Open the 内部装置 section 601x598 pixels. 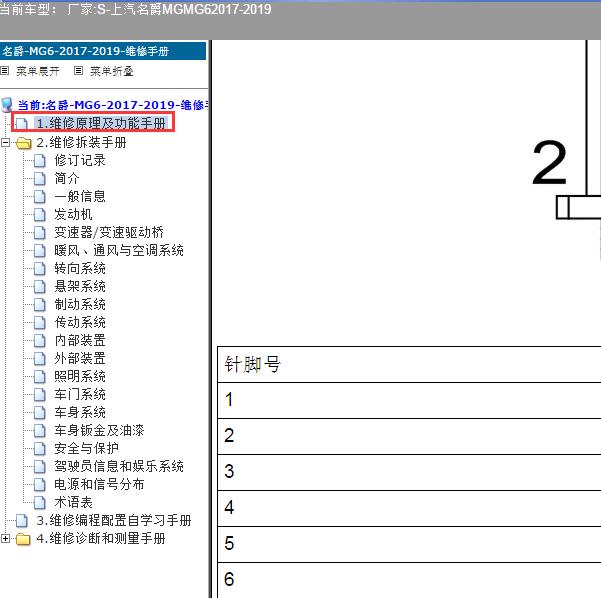tap(80, 340)
